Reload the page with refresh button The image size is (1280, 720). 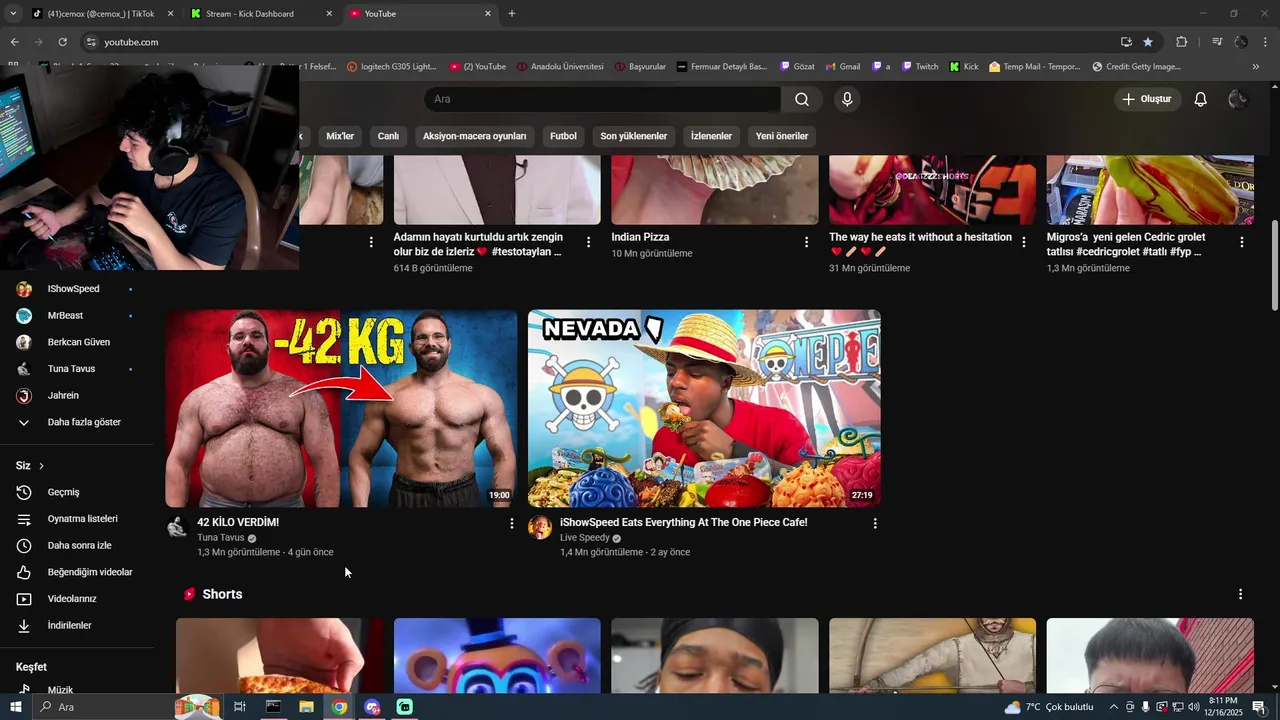(x=62, y=42)
